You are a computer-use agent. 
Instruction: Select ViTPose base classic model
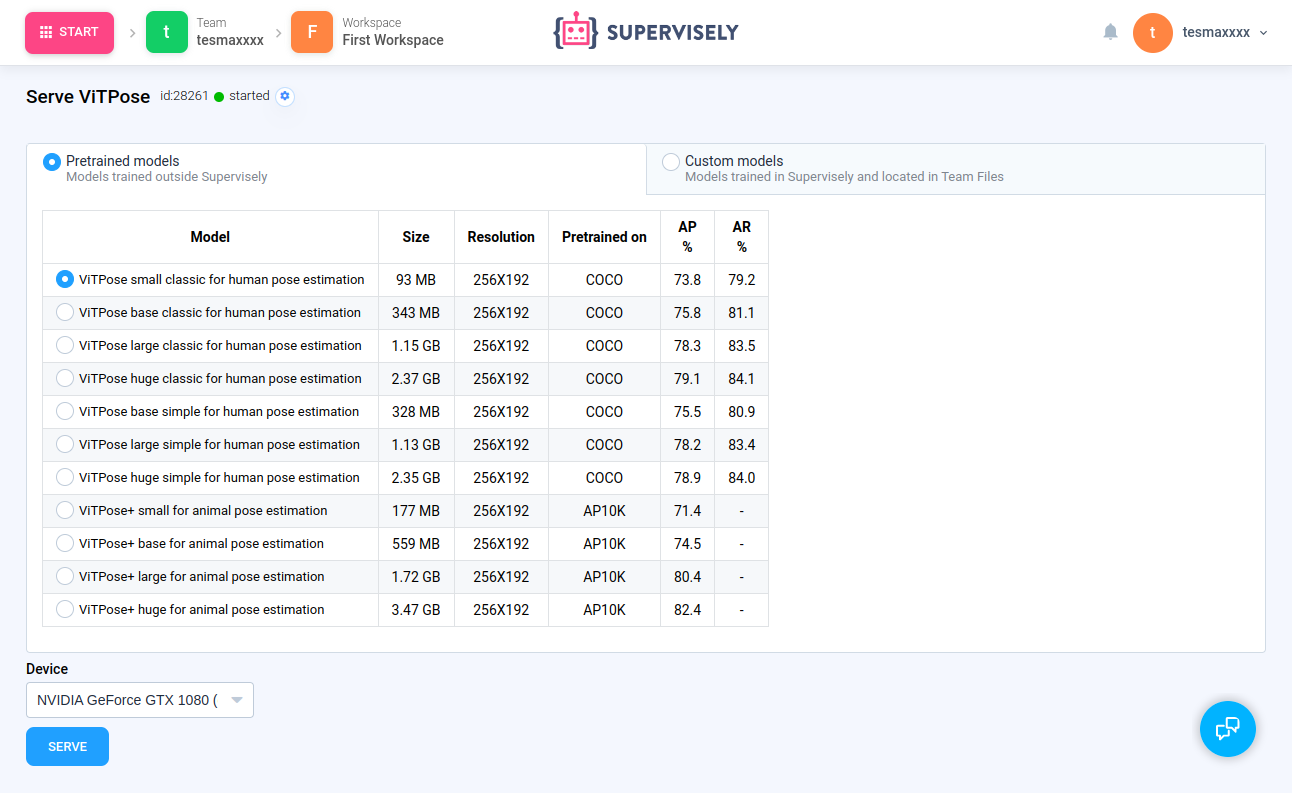click(65, 312)
